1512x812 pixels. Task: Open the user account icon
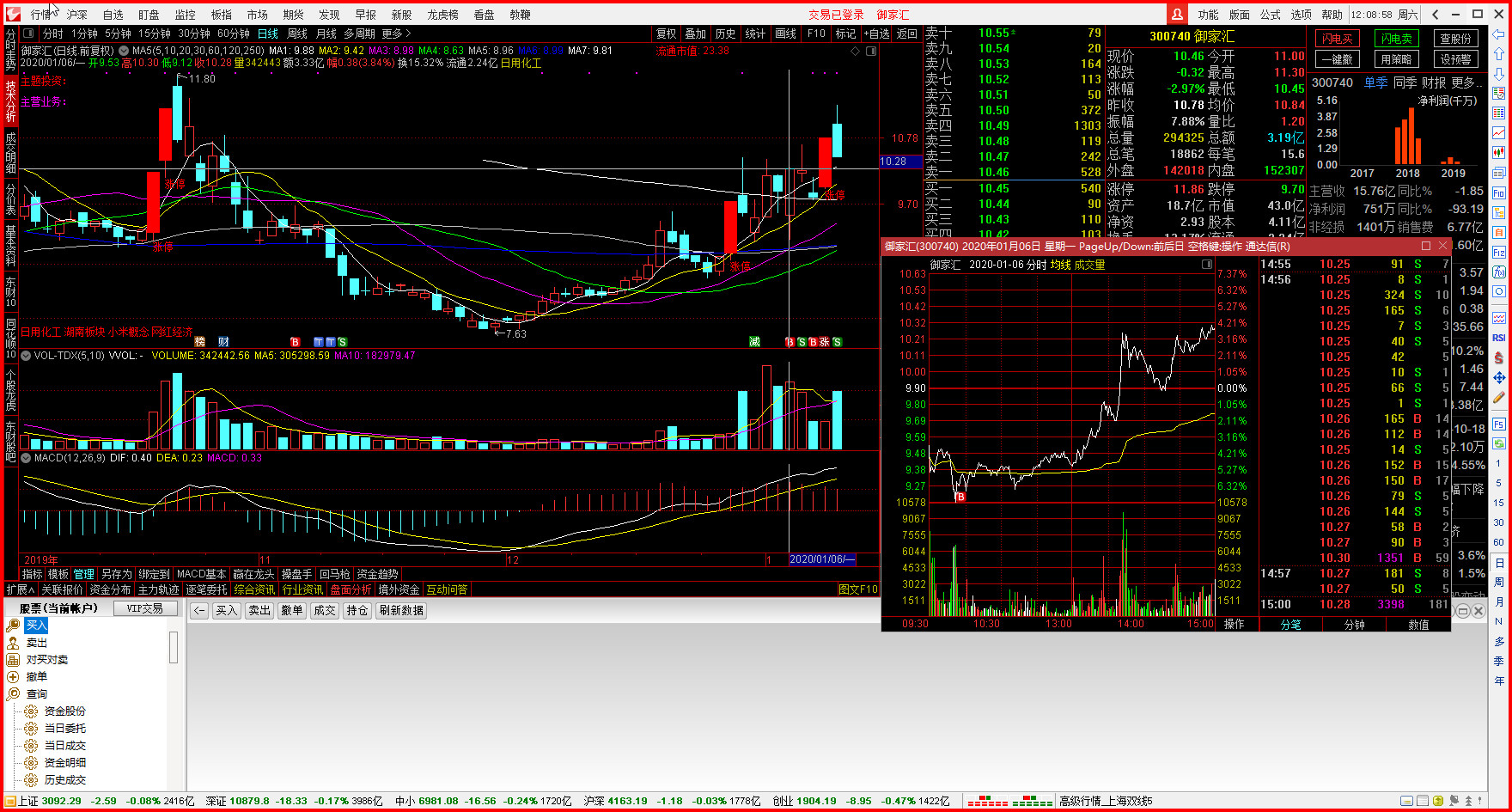tap(1177, 14)
